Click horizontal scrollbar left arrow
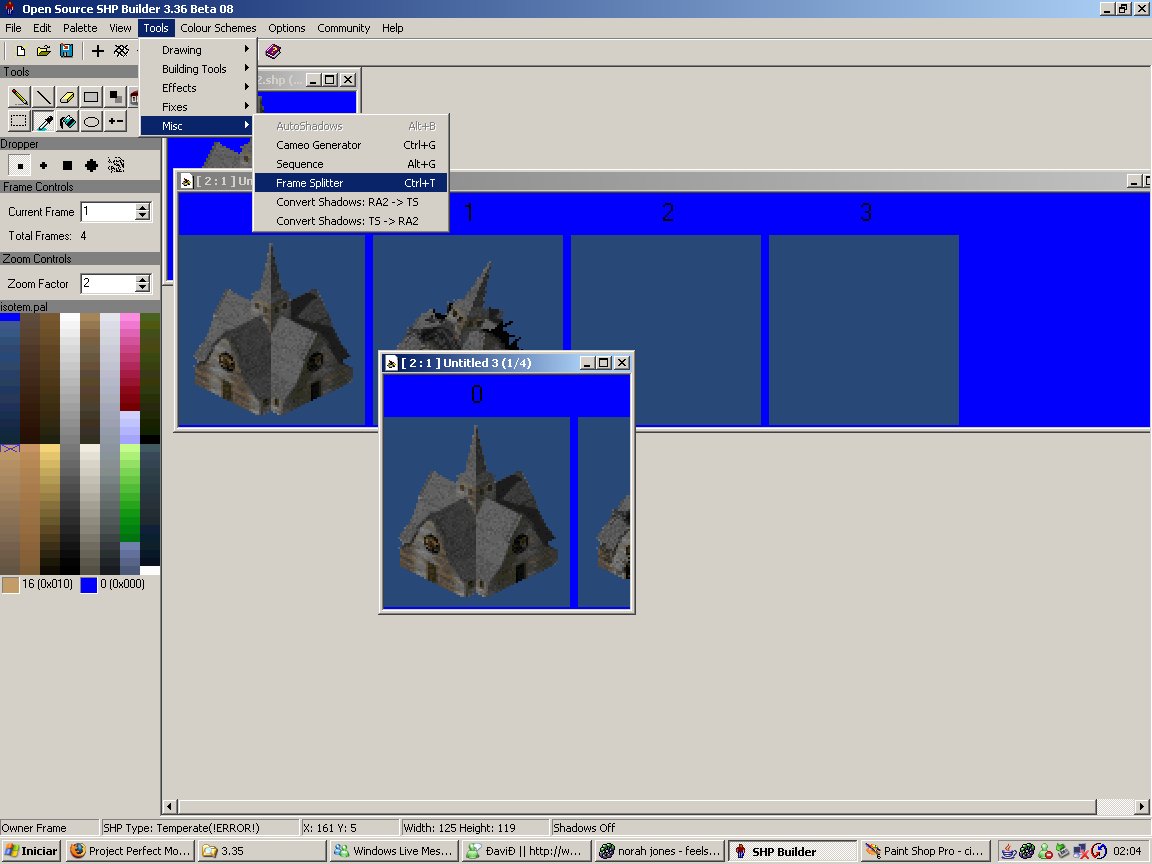Screen dimensions: 1152x864 [169, 806]
